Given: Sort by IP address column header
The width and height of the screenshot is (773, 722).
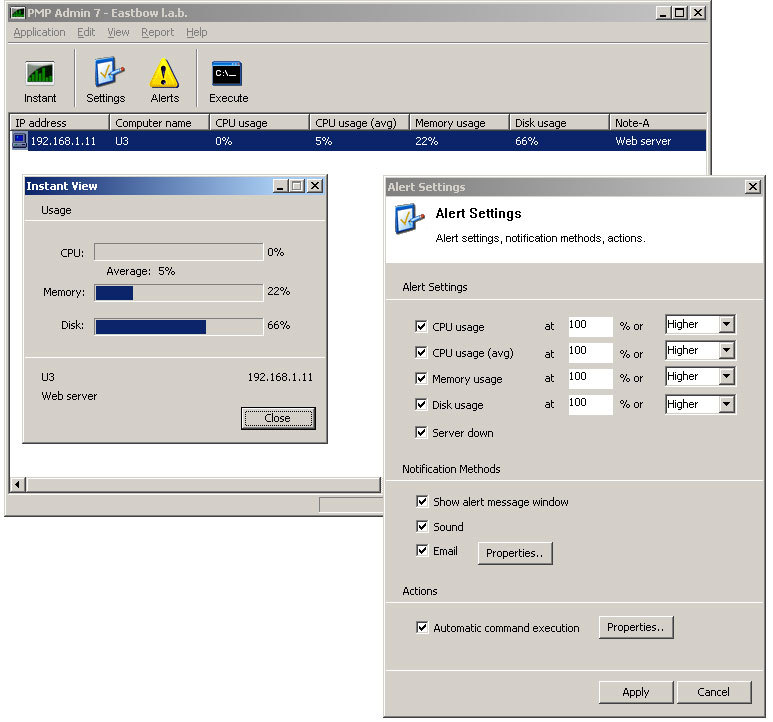Looking at the screenshot, I should pyautogui.click(x=59, y=123).
